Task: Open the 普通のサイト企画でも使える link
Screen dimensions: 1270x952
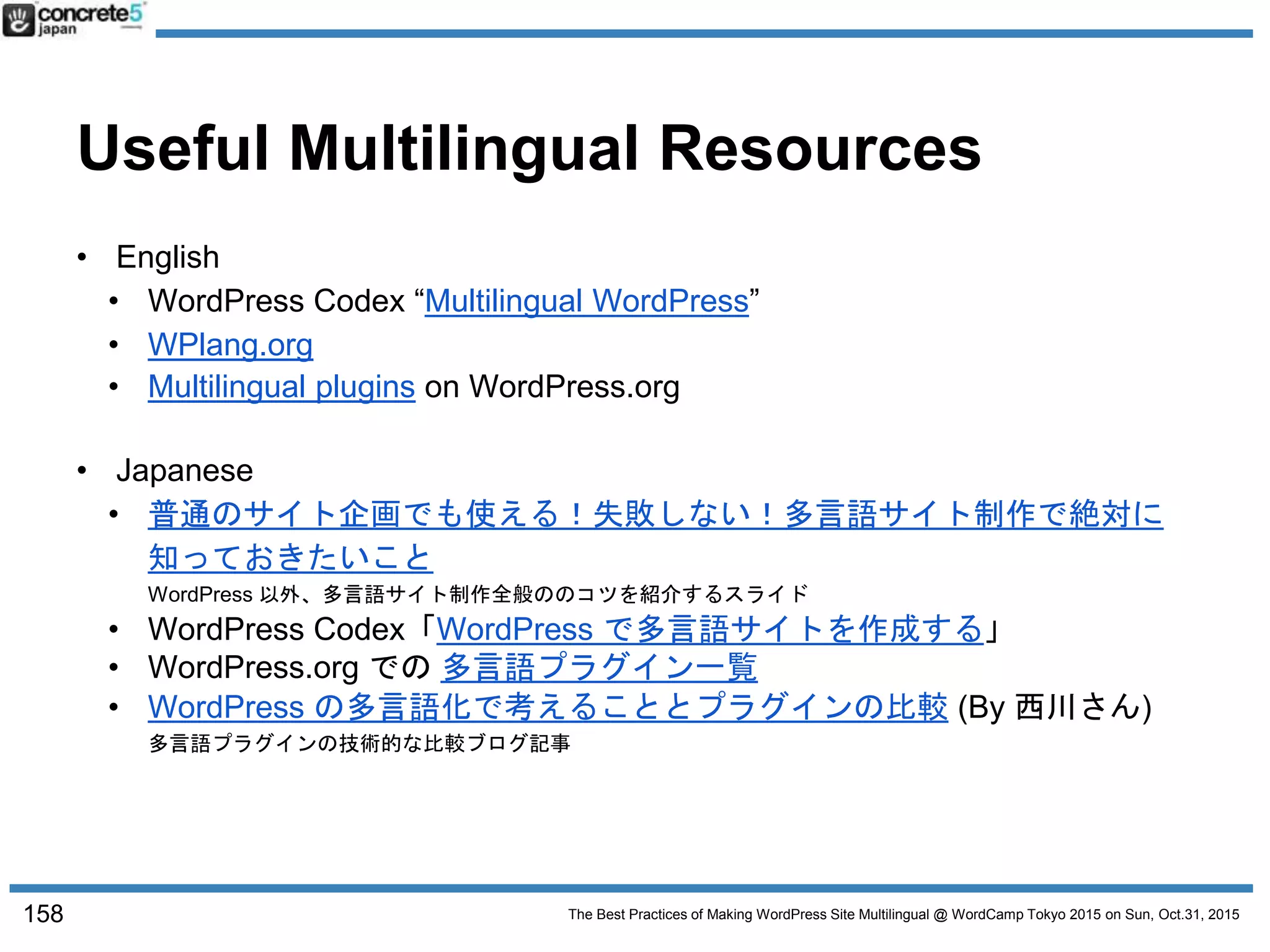Action: pyautogui.click(x=655, y=535)
